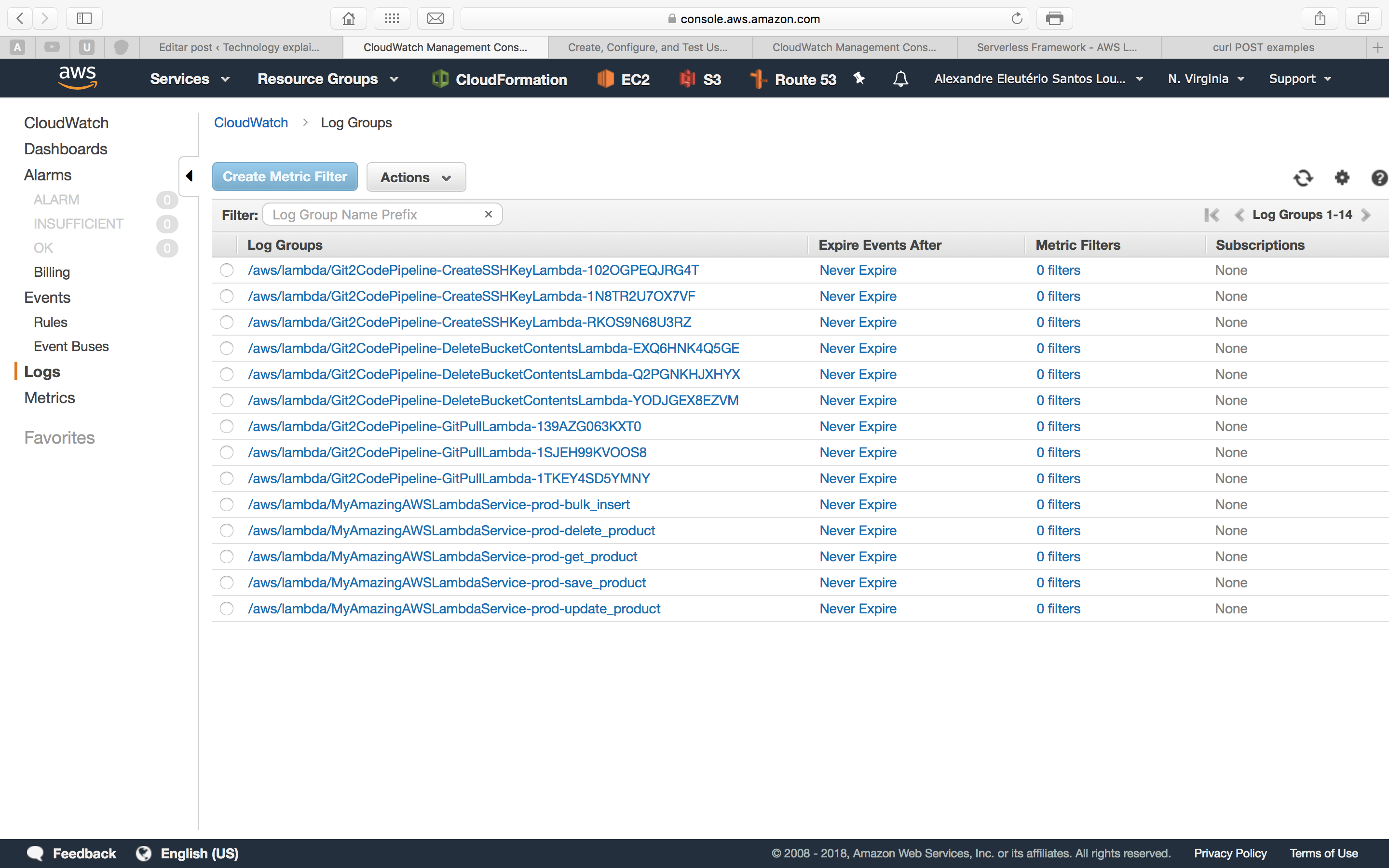Open prod-save_product log group link
This screenshot has height=868, width=1389.
(x=447, y=583)
